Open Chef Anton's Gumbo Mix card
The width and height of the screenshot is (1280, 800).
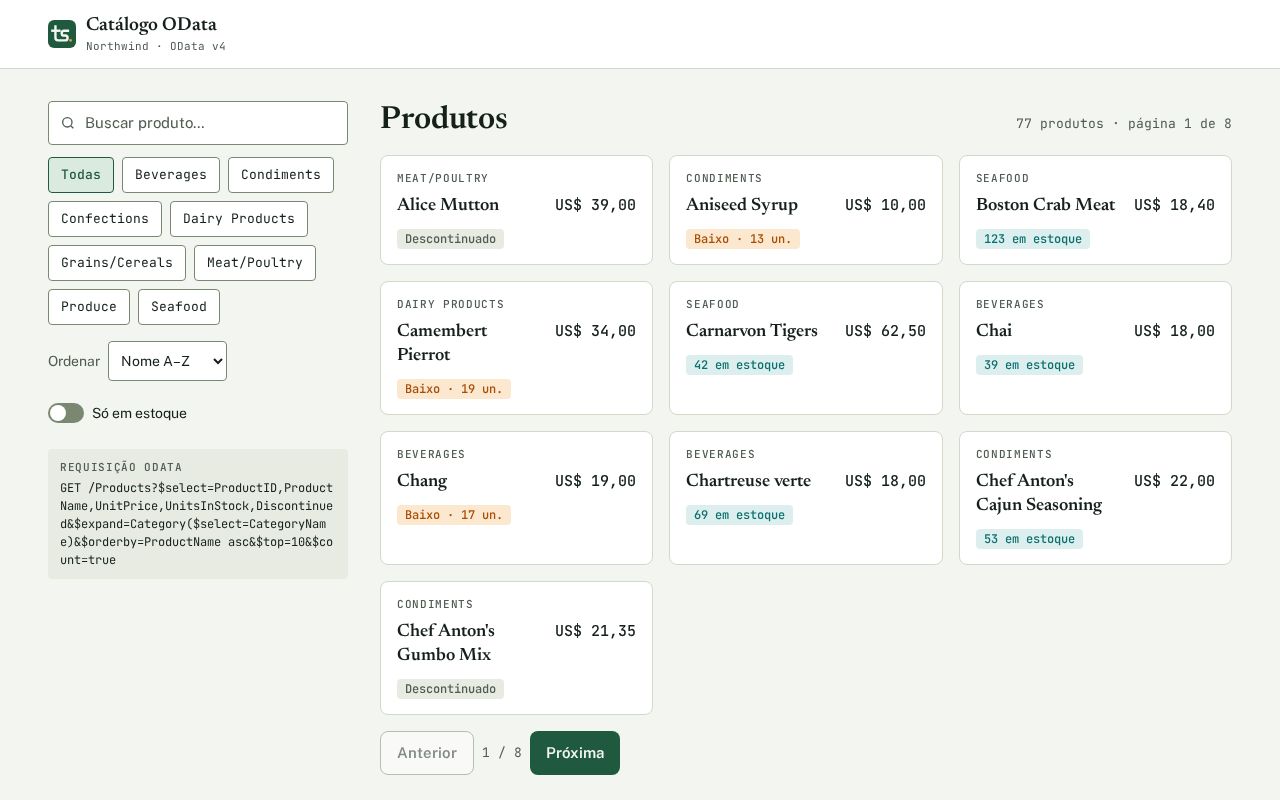[x=516, y=648]
